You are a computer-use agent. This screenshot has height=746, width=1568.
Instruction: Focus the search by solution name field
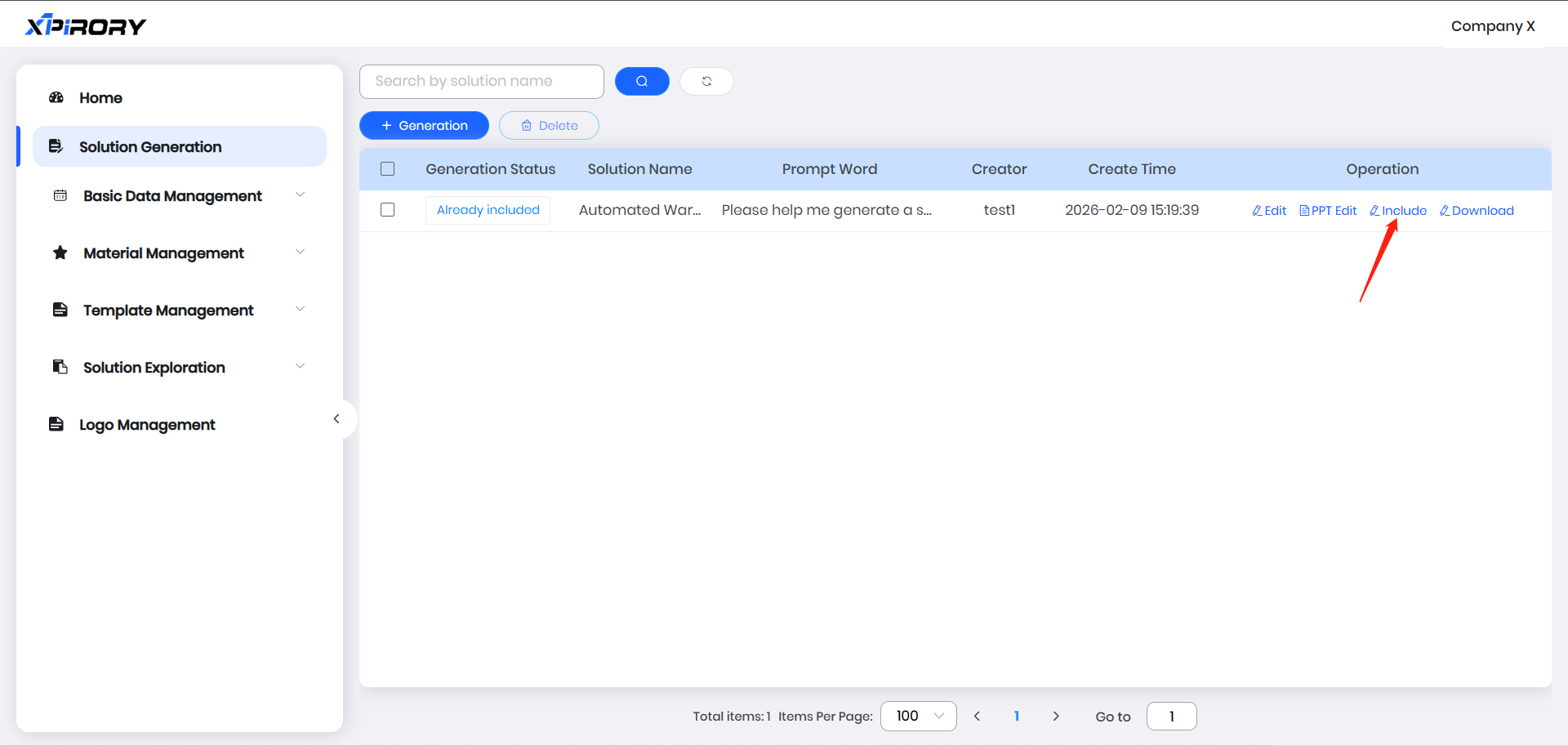tap(481, 81)
